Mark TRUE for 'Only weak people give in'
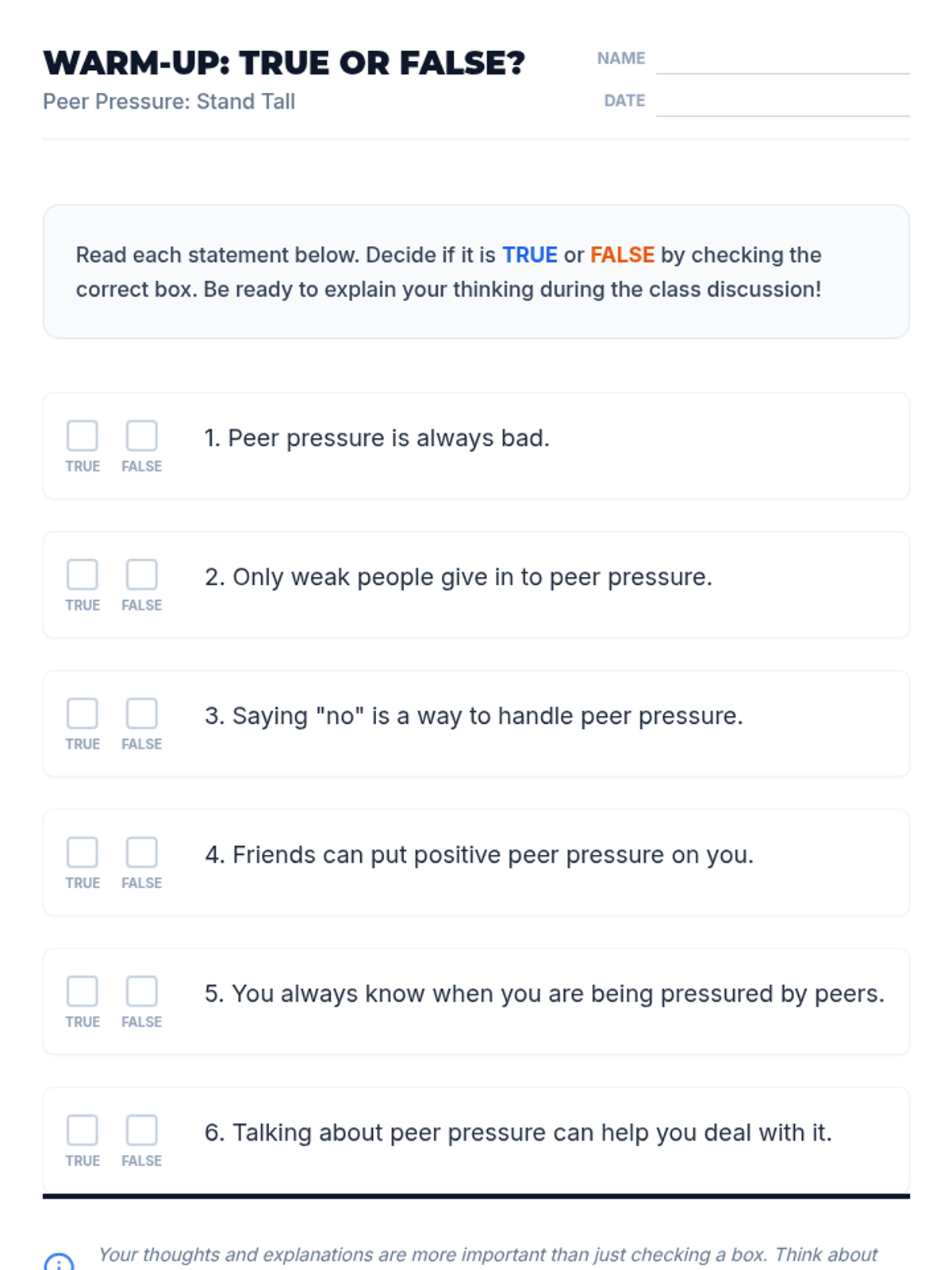 [x=83, y=575]
